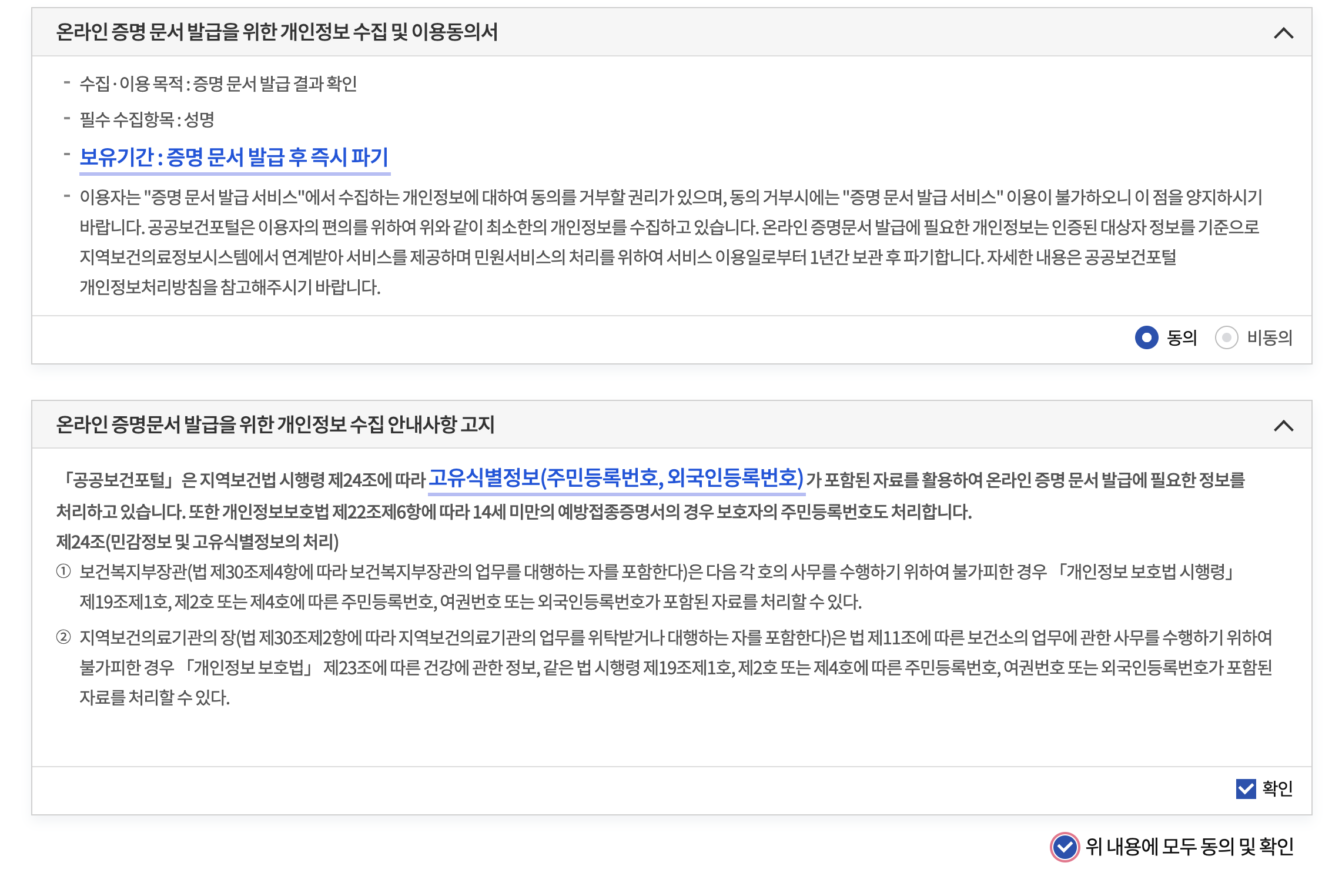The height and width of the screenshot is (896, 1332).
Task: Click the circled ① item marker
Action: [63, 571]
